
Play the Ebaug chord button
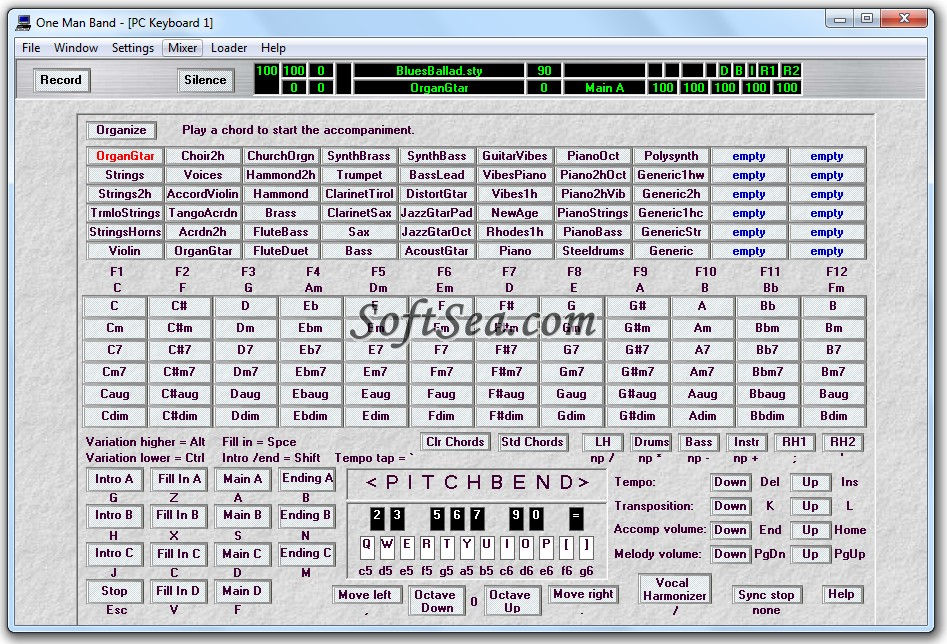tap(310, 394)
